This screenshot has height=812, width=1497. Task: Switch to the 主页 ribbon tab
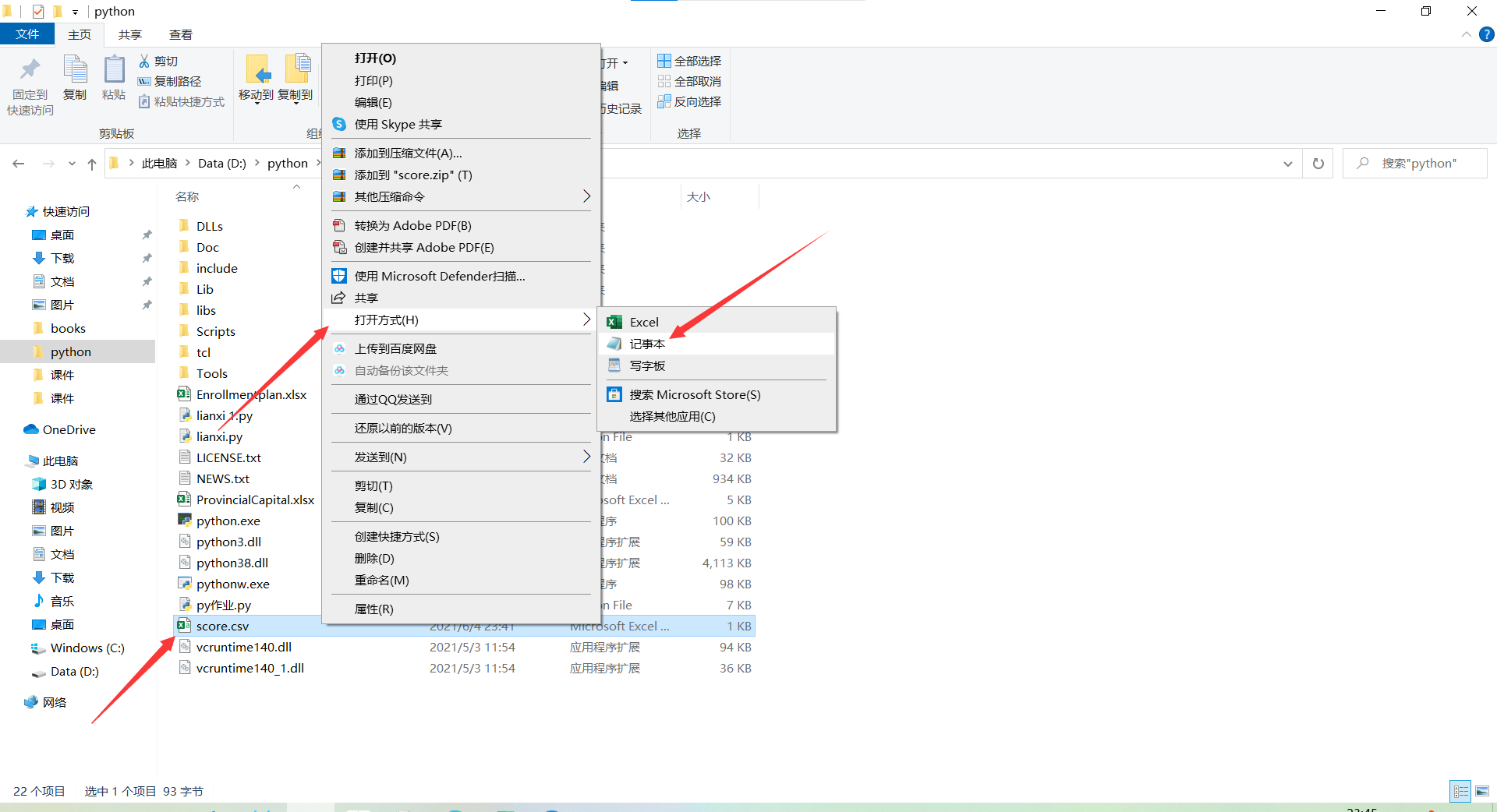pos(80,34)
